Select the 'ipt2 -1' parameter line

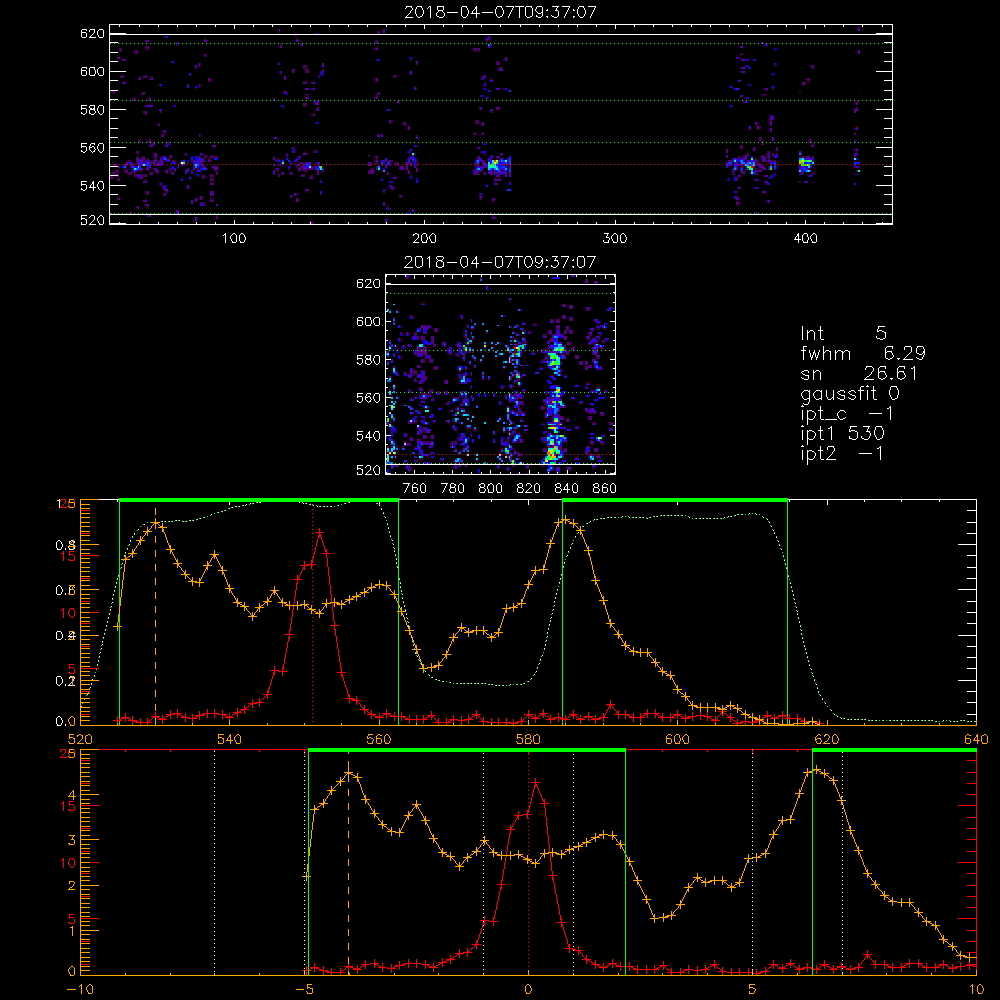[x=842, y=453]
